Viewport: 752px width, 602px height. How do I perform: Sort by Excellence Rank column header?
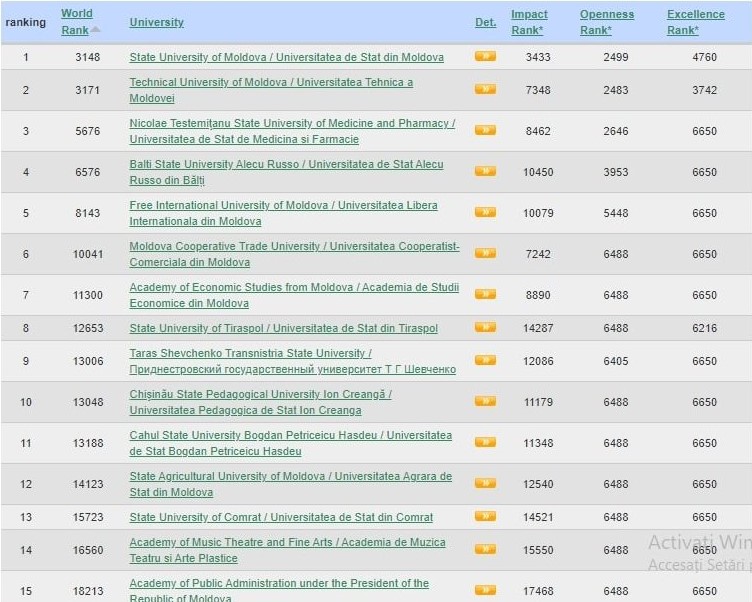click(695, 22)
